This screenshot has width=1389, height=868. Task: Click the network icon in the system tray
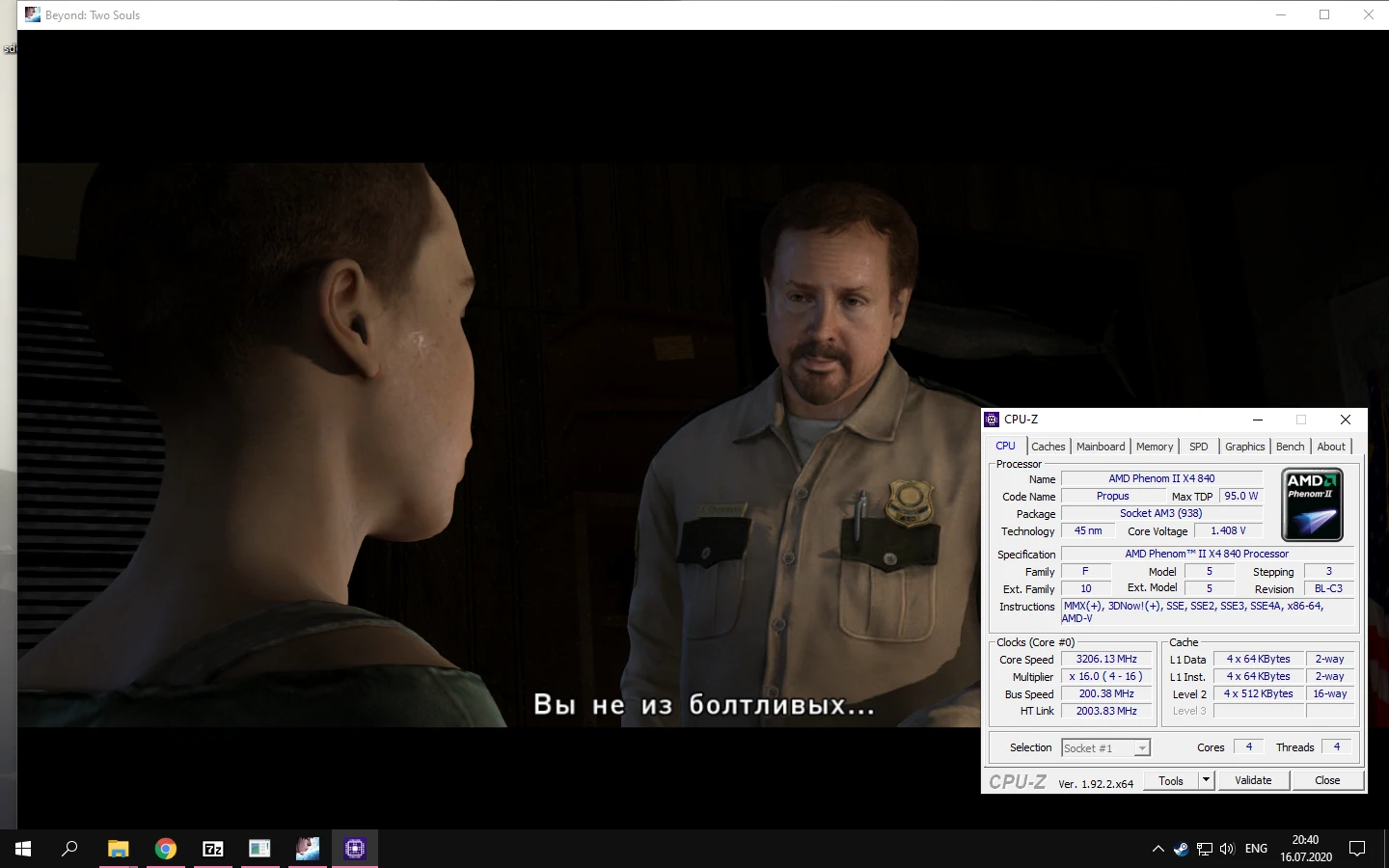1205,849
